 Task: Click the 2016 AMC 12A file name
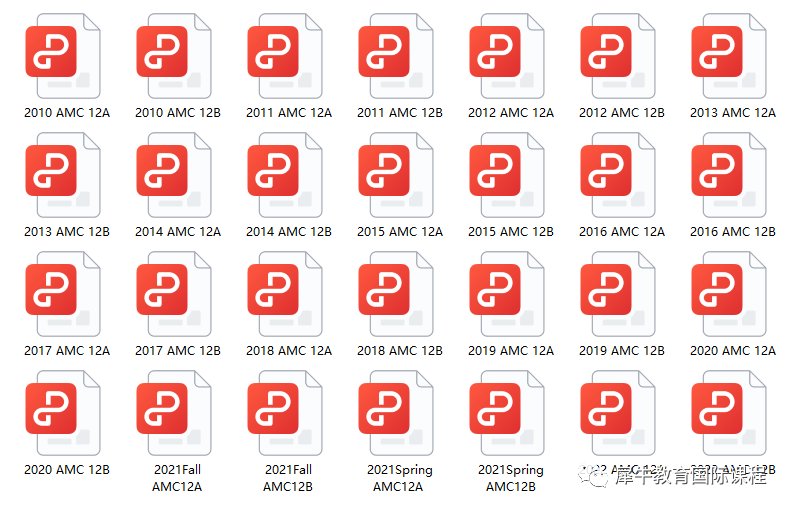click(621, 232)
